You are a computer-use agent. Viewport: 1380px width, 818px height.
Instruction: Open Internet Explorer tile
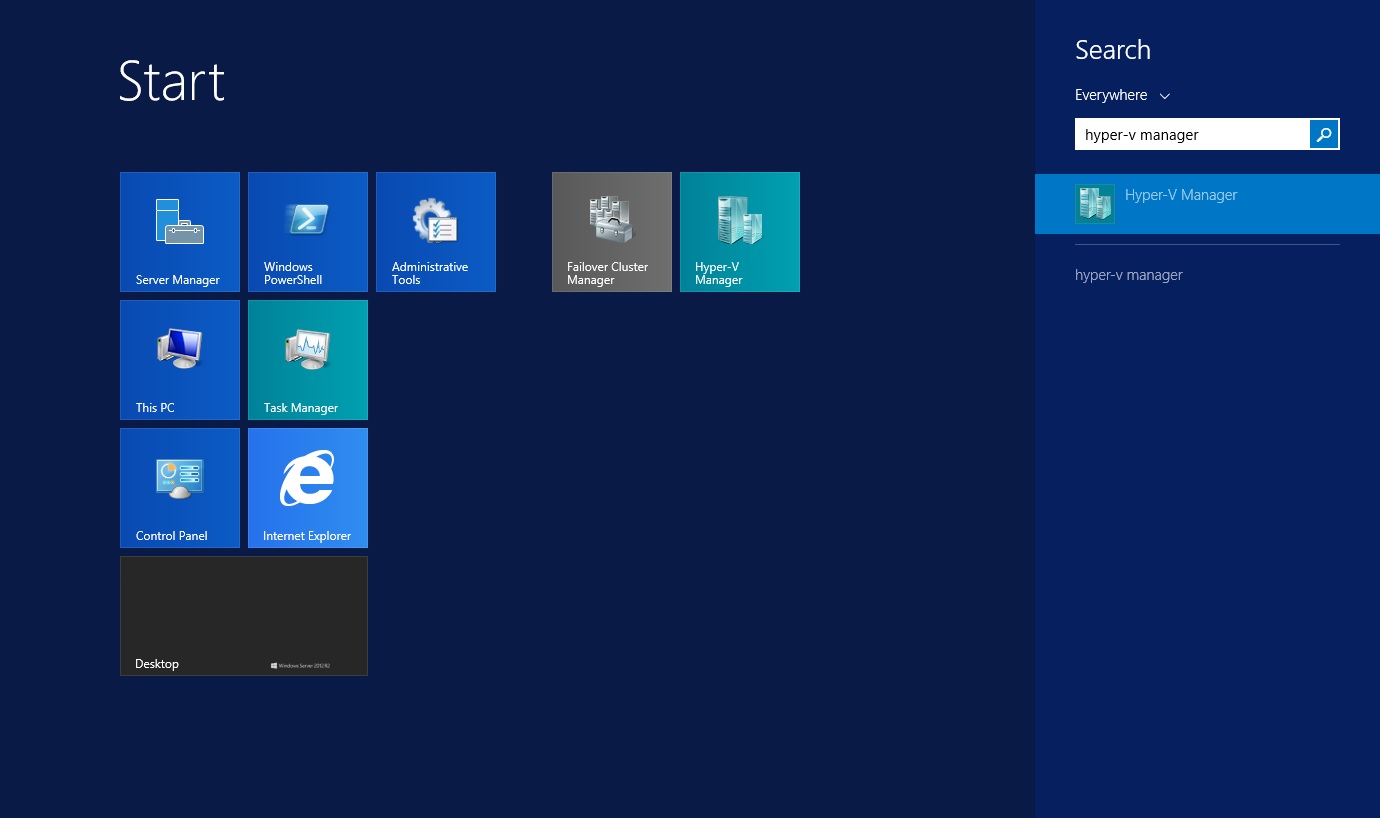(307, 487)
